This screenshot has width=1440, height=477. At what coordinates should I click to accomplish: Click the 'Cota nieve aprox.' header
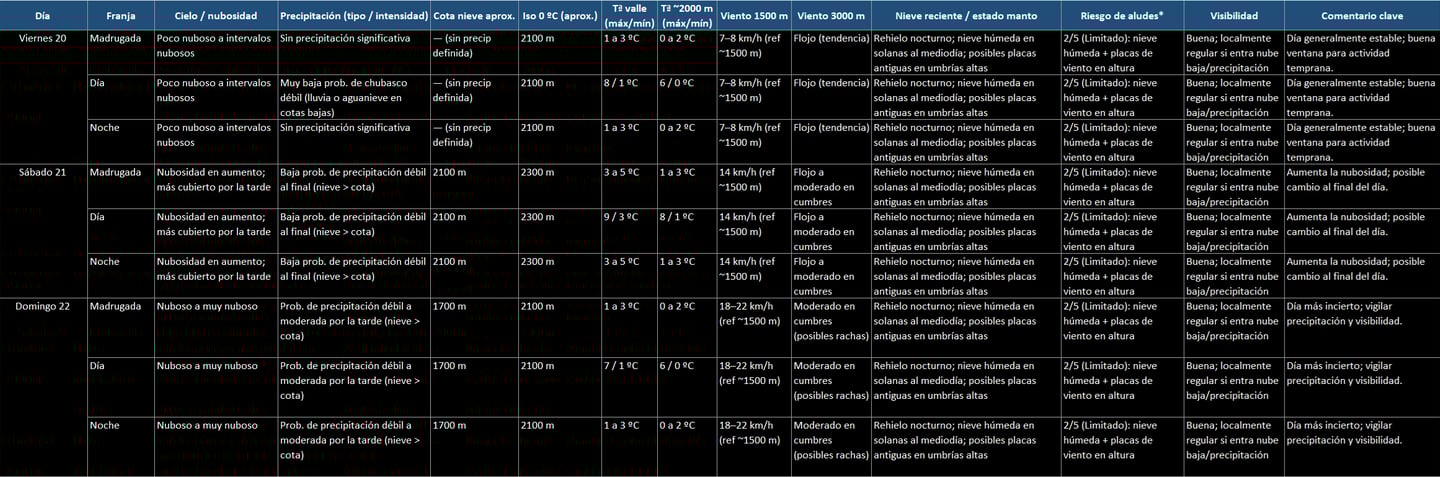click(x=474, y=16)
